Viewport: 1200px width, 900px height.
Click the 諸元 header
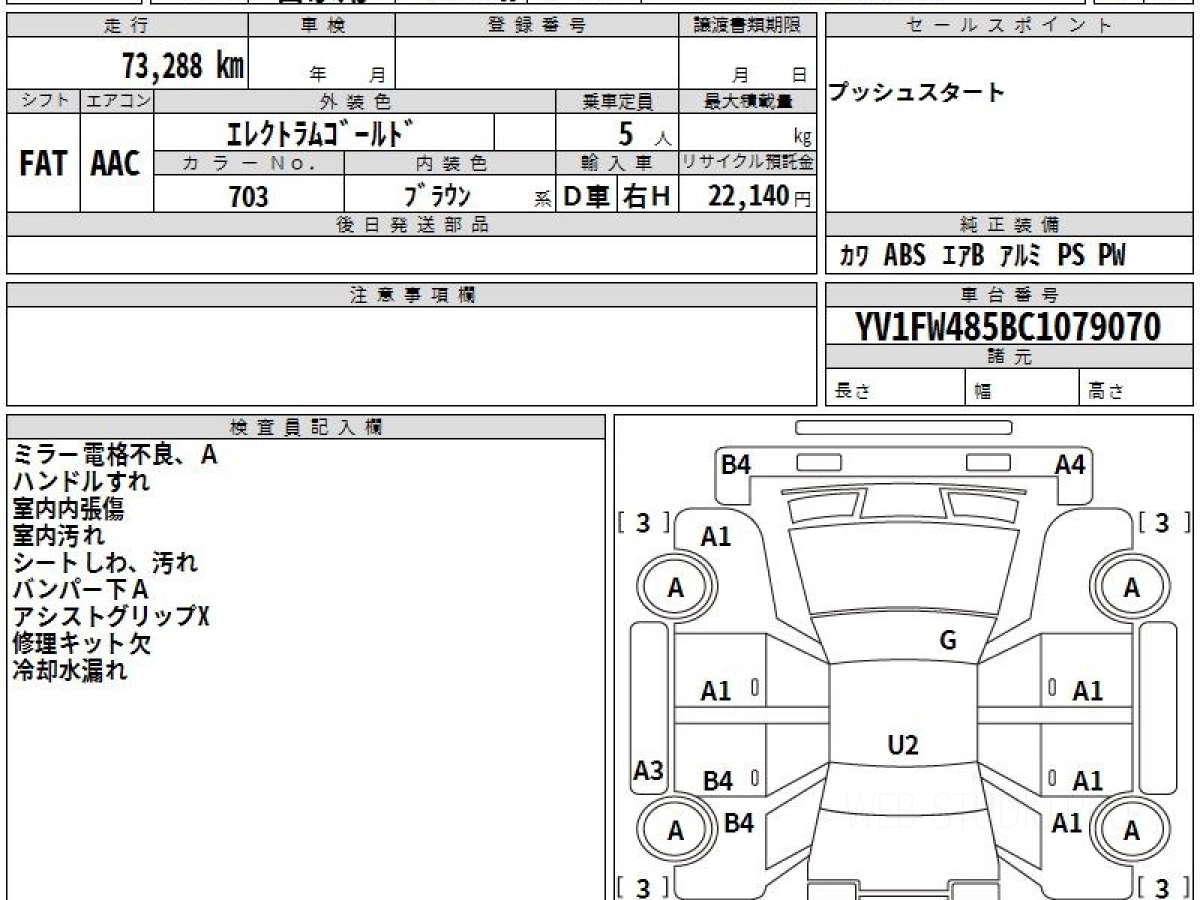tap(1009, 357)
